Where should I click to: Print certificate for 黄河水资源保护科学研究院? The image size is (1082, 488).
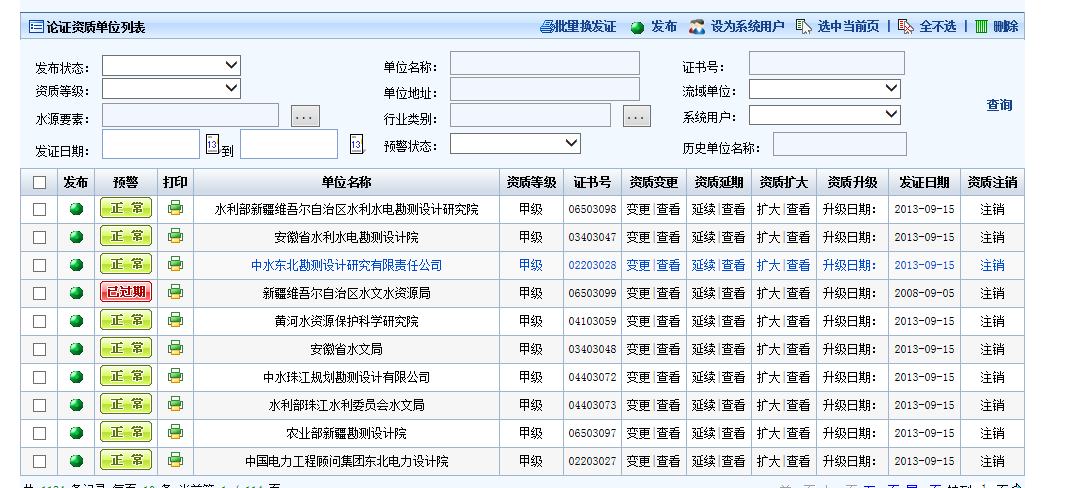(x=175, y=320)
